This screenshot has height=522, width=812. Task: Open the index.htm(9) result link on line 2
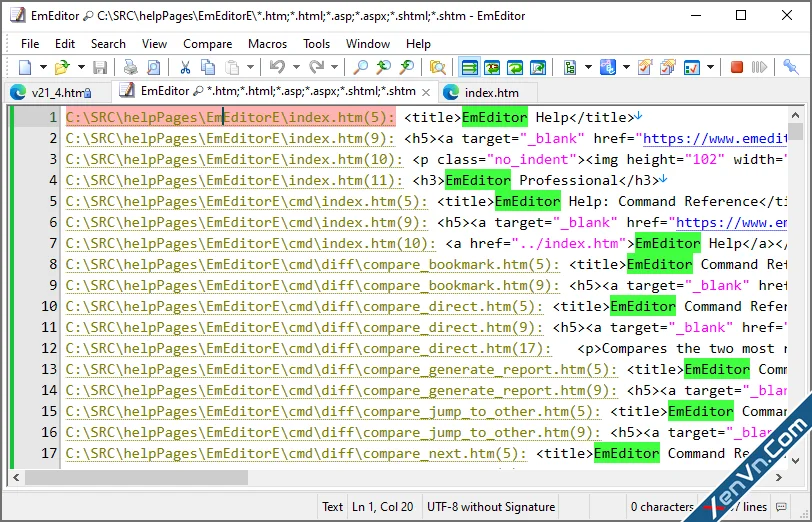pyautogui.click(x=229, y=139)
